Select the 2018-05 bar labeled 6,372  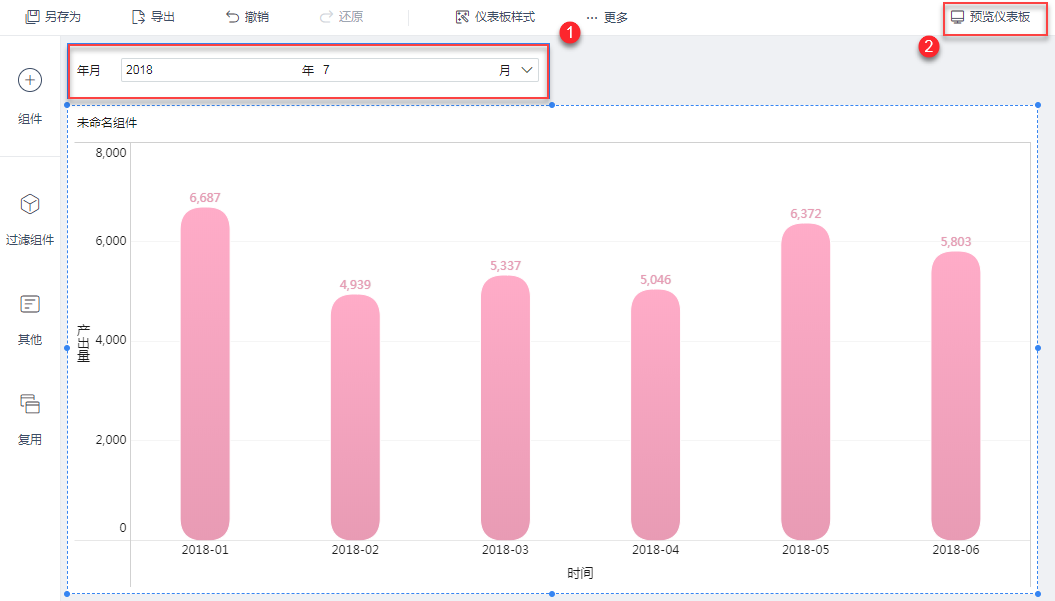pyautogui.click(x=805, y=382)
